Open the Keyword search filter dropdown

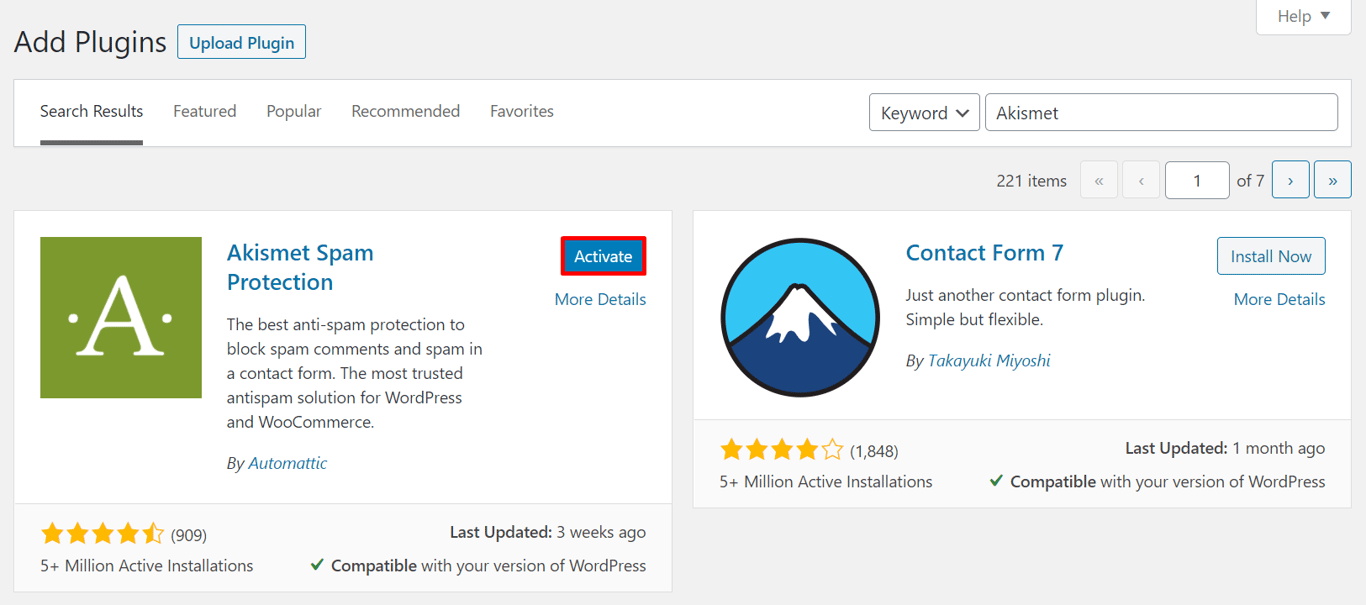[x=923, y=112]
